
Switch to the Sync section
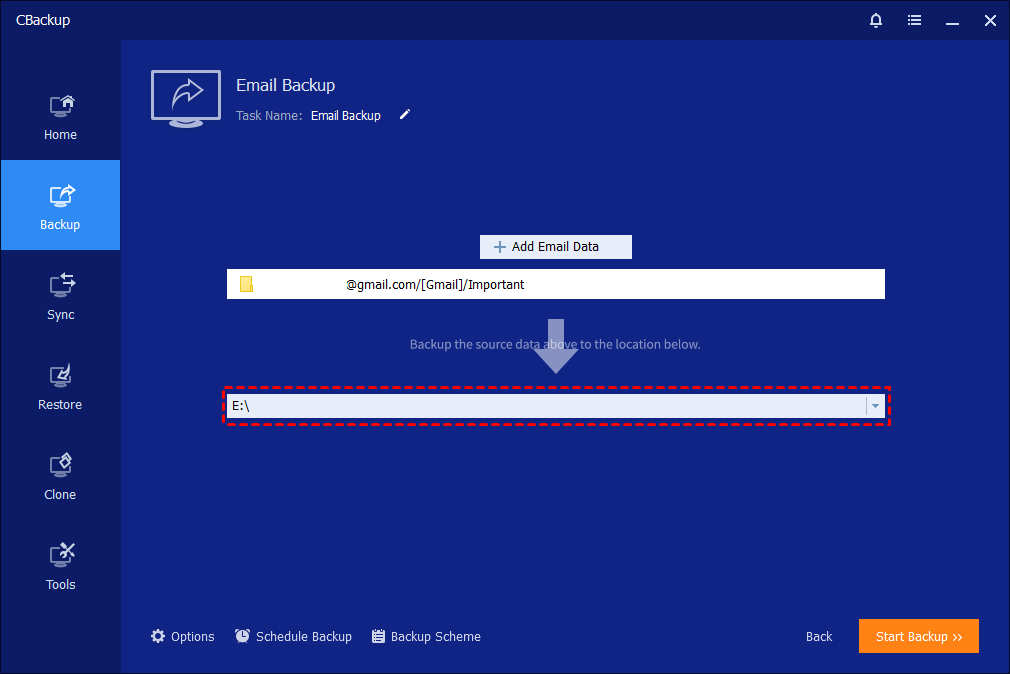pyautogui.click(x=60, y=295)
